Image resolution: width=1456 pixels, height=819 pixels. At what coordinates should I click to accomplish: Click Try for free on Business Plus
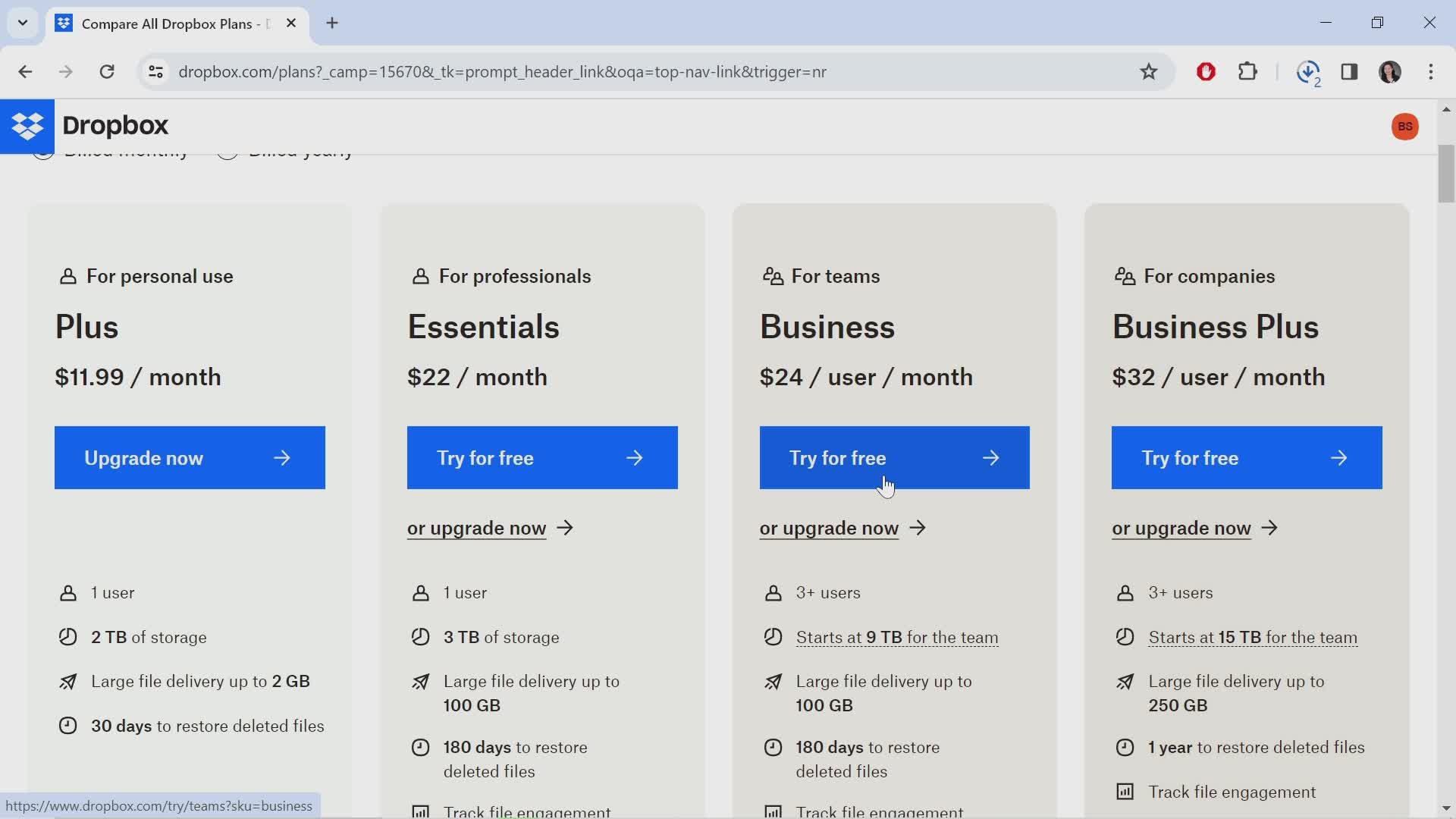tap(1247, 457)
